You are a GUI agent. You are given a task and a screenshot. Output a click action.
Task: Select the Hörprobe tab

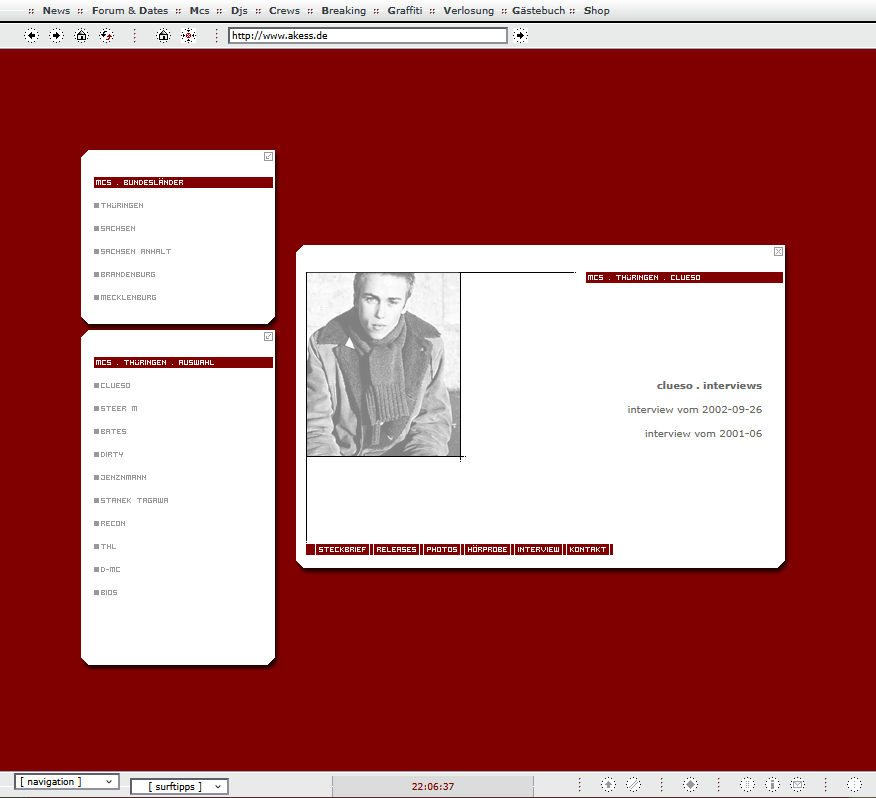pos(488,550)
